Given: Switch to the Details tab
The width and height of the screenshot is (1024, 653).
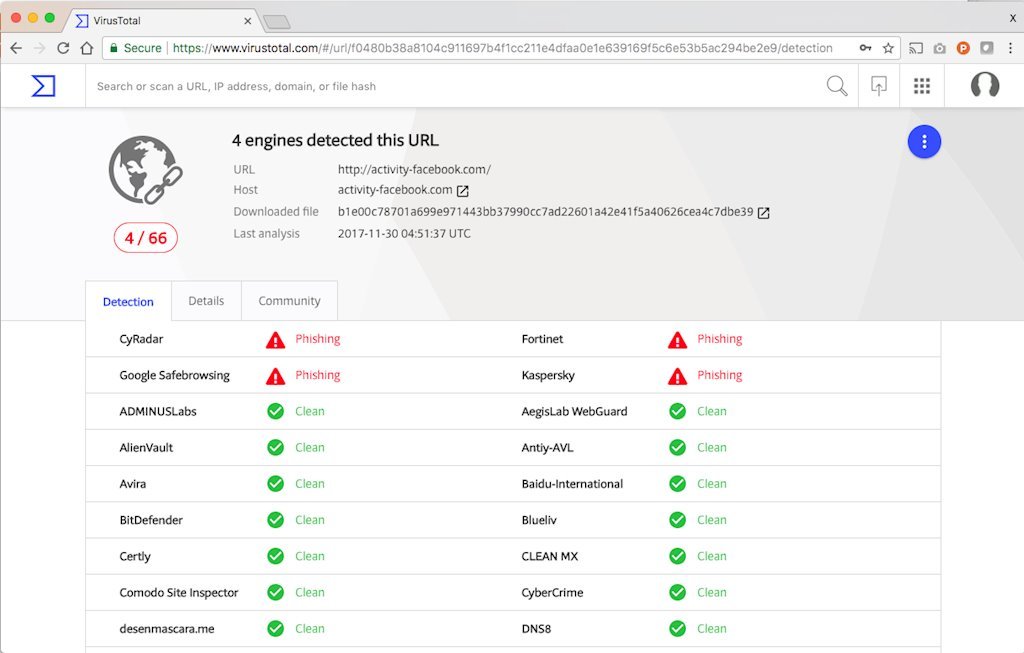Looking at the screenshot, I should tap(206, 301).
